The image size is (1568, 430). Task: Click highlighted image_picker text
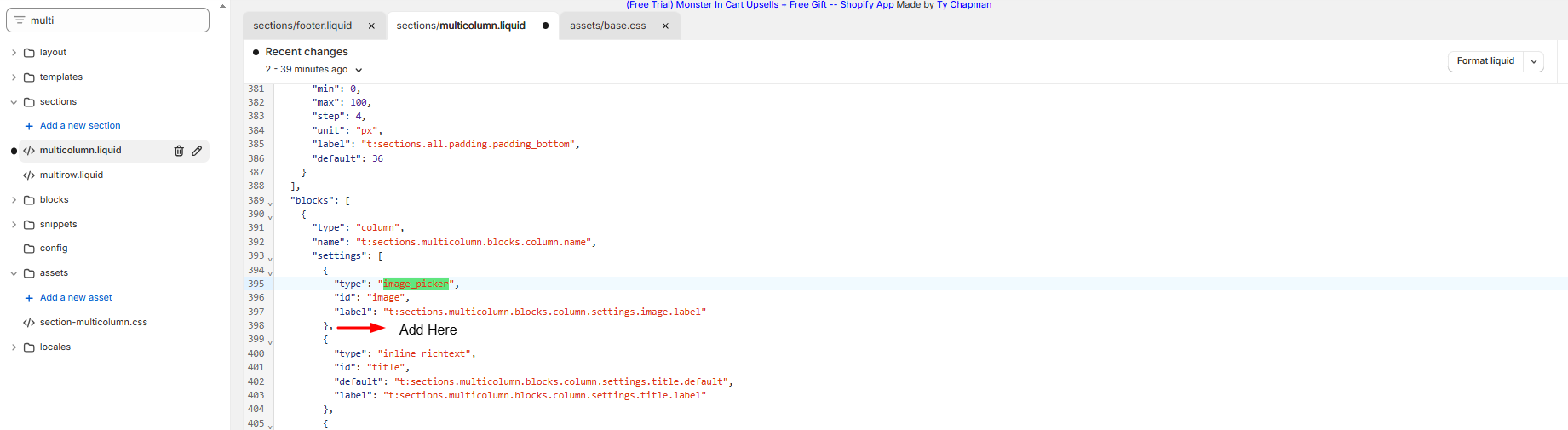416,284
